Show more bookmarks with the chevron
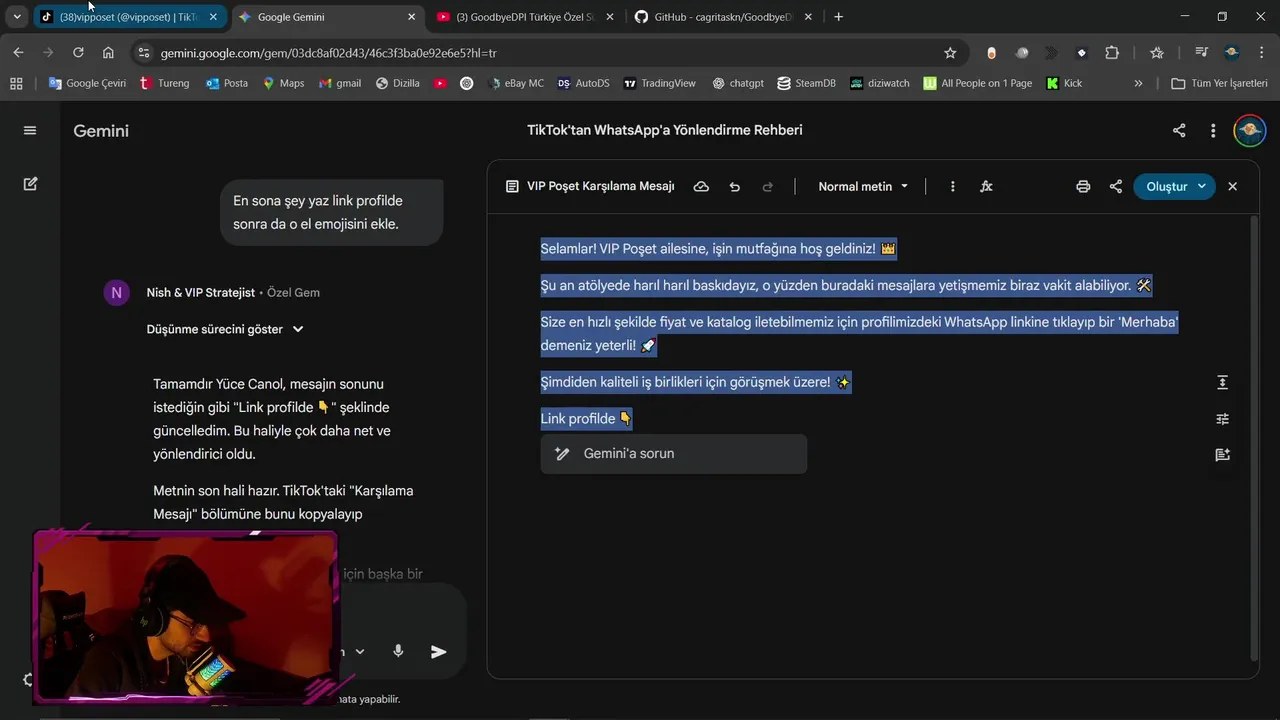Screen dimensions: 1280x720 pos(1138,83)
